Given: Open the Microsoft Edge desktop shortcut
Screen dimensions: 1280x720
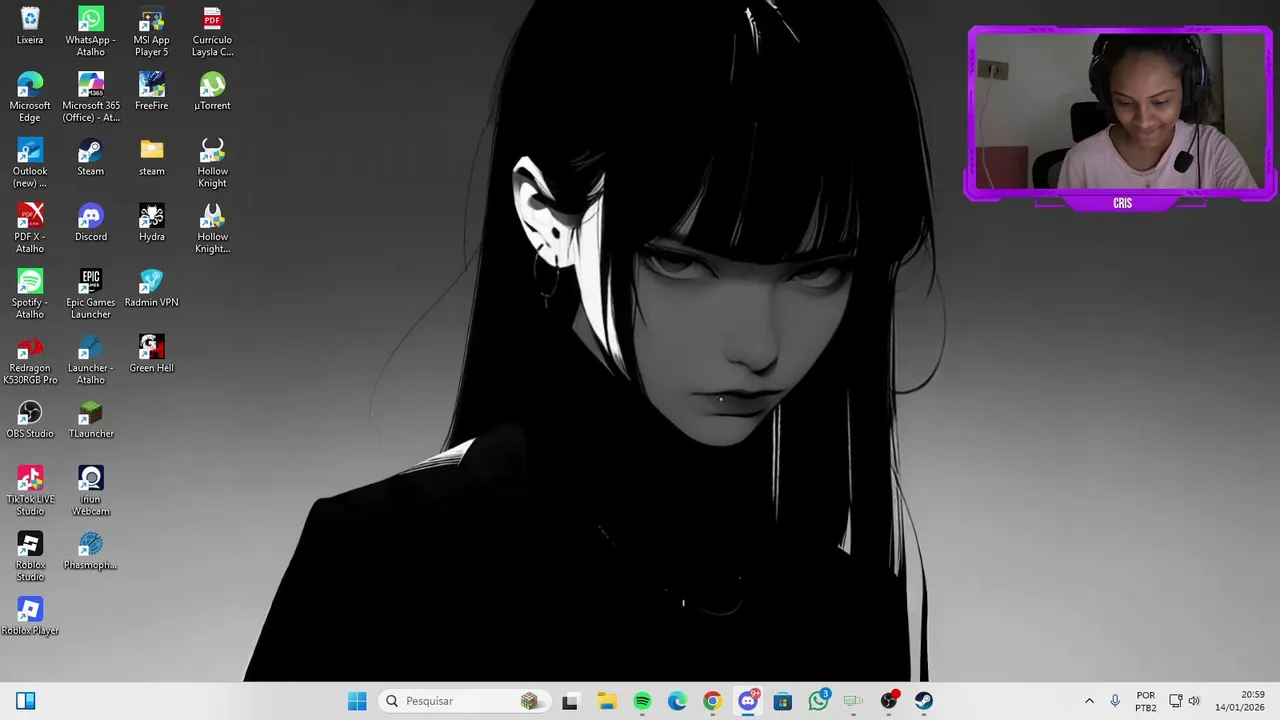Looking at the screenshot, I should (30, 97).
